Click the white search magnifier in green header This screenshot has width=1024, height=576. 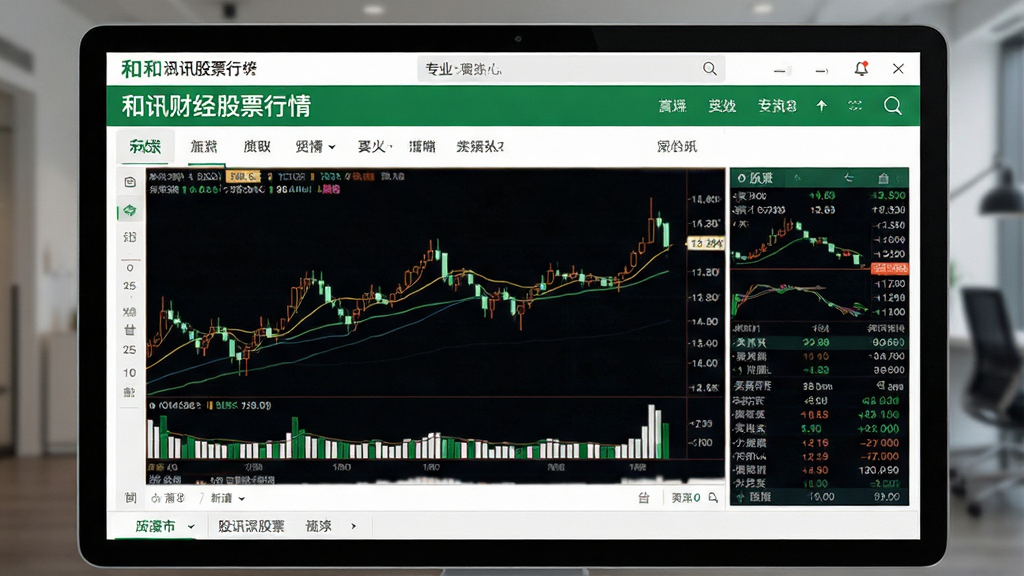tap(893, 106)
